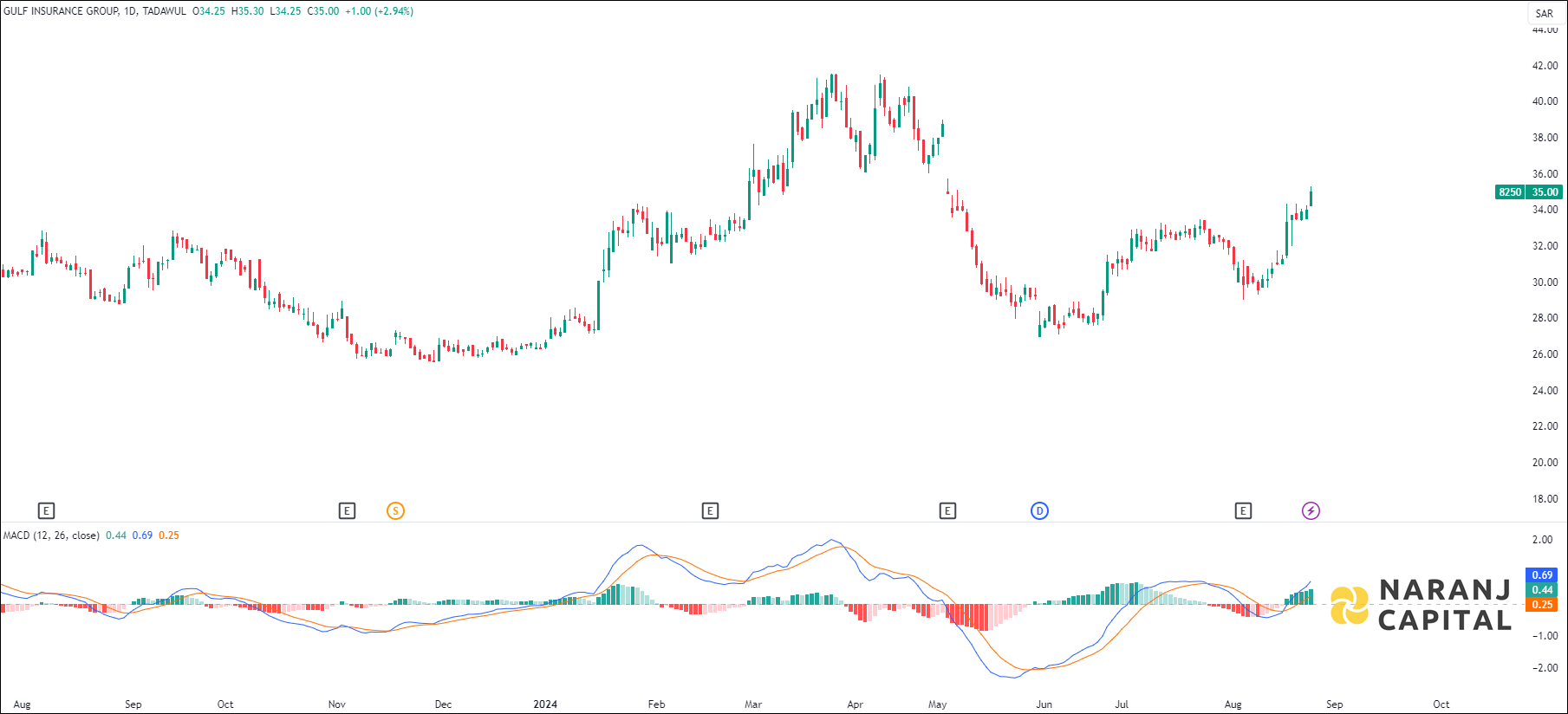The width and height of the screenshot is (1568, 714).
Task: Click the green 0.44 histogram axis label
Action: 1542,590
